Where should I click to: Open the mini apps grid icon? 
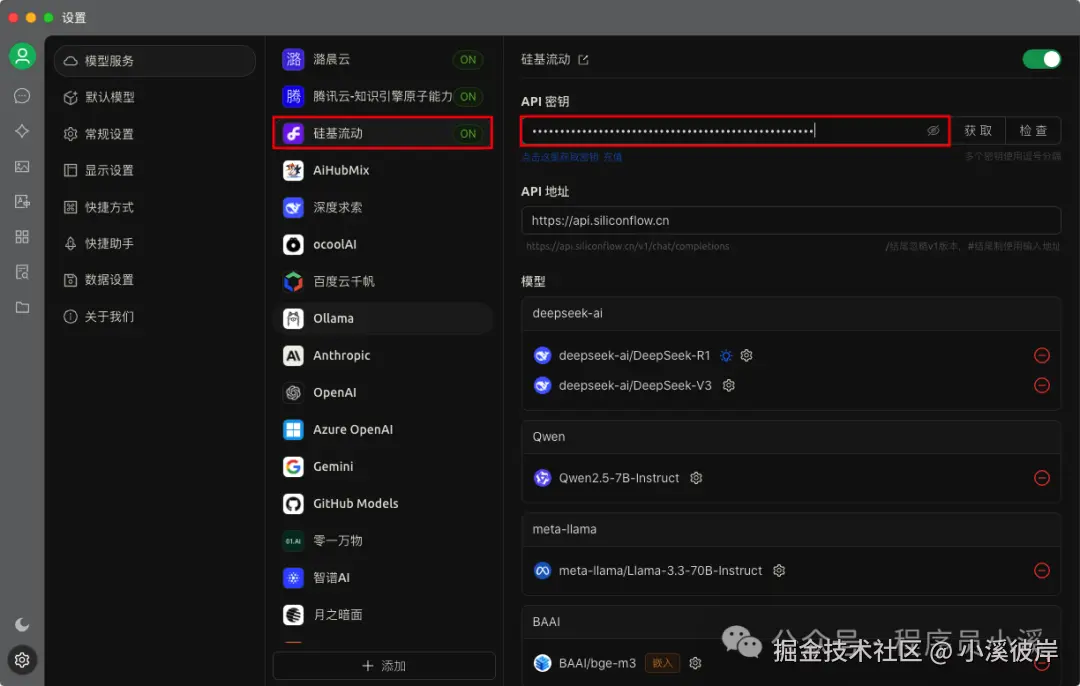coord(22,237)
